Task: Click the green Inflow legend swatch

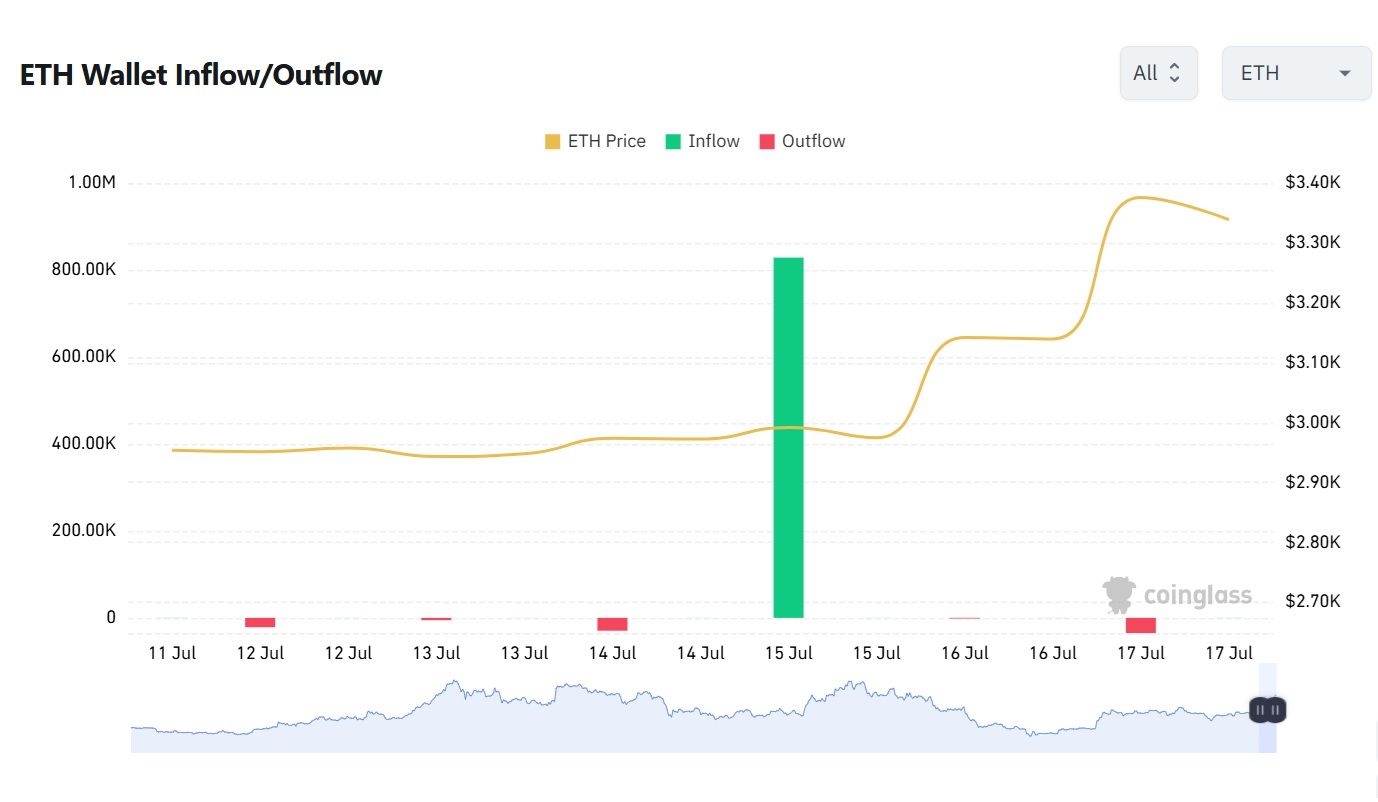Action: point(673,142)
